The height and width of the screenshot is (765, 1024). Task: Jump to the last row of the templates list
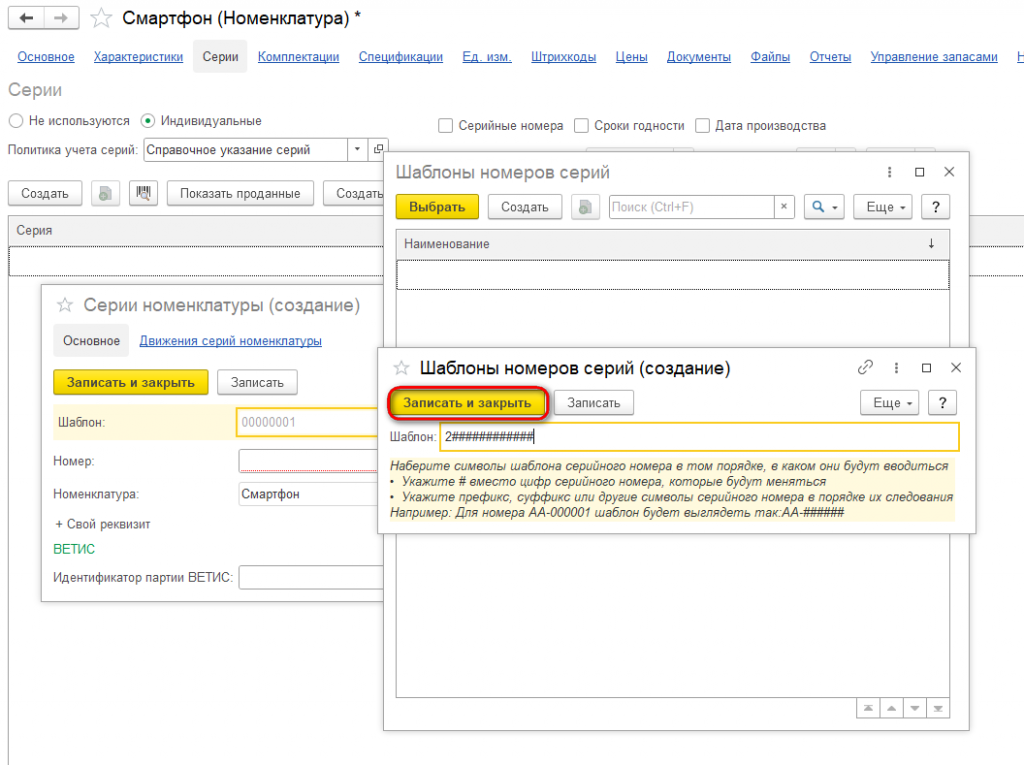point(938,708)
